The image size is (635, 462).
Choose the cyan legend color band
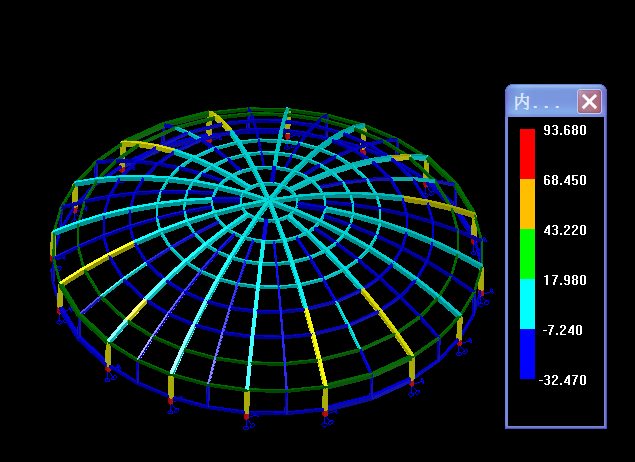tap(527, 304)
